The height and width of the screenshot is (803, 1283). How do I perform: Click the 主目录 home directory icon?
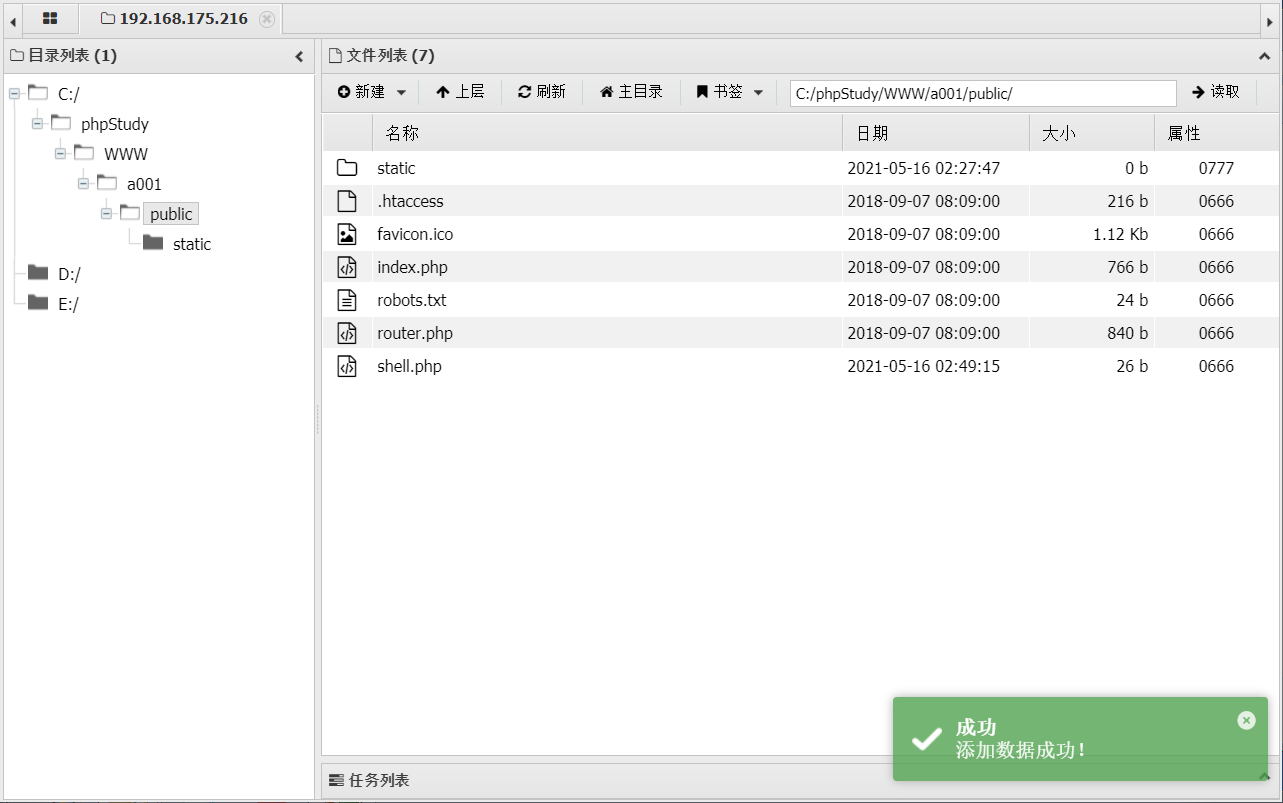click(606, 91)
